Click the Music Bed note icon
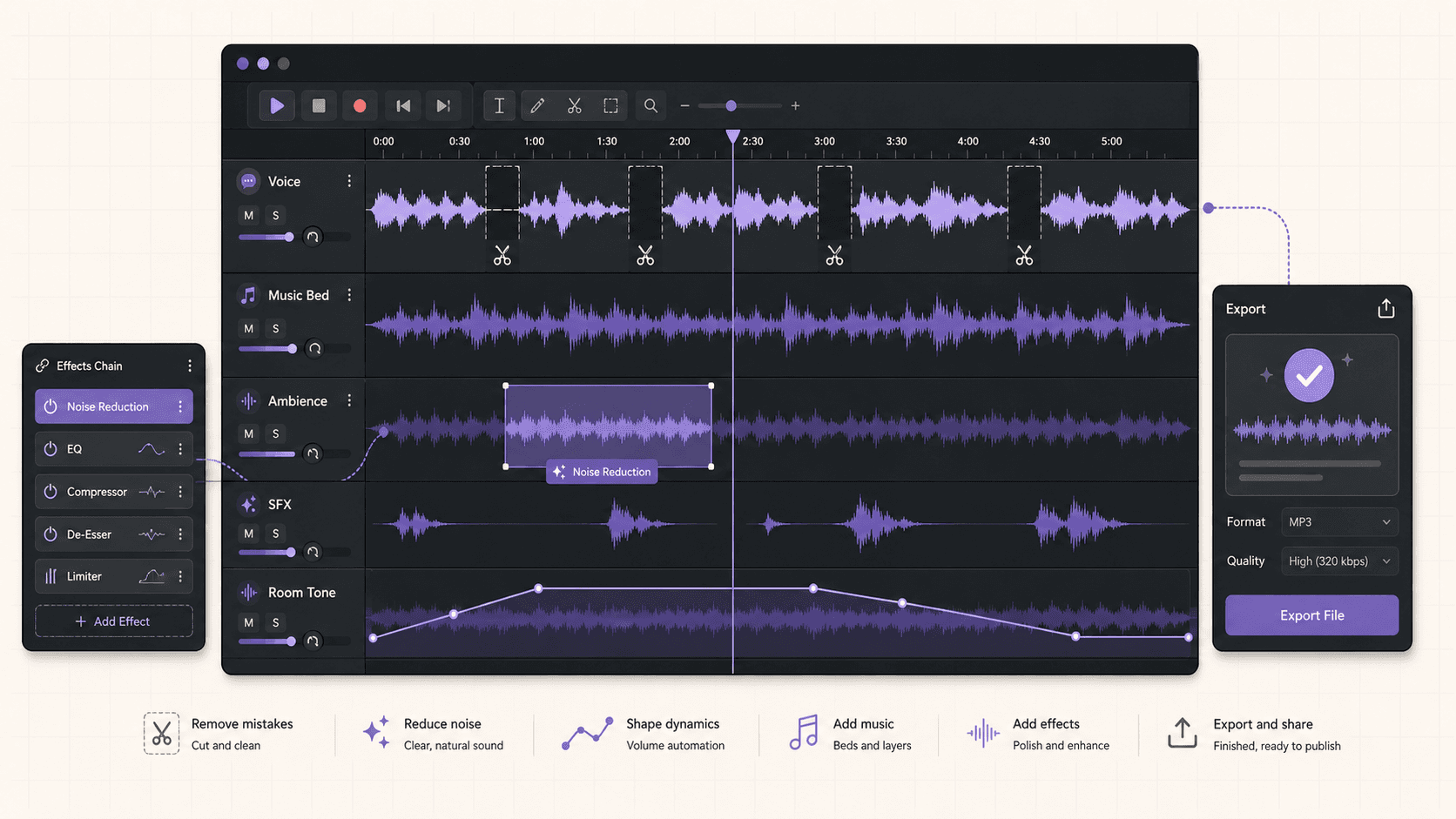This screenshot has height=819, width=1456. (x=248, y=295)
